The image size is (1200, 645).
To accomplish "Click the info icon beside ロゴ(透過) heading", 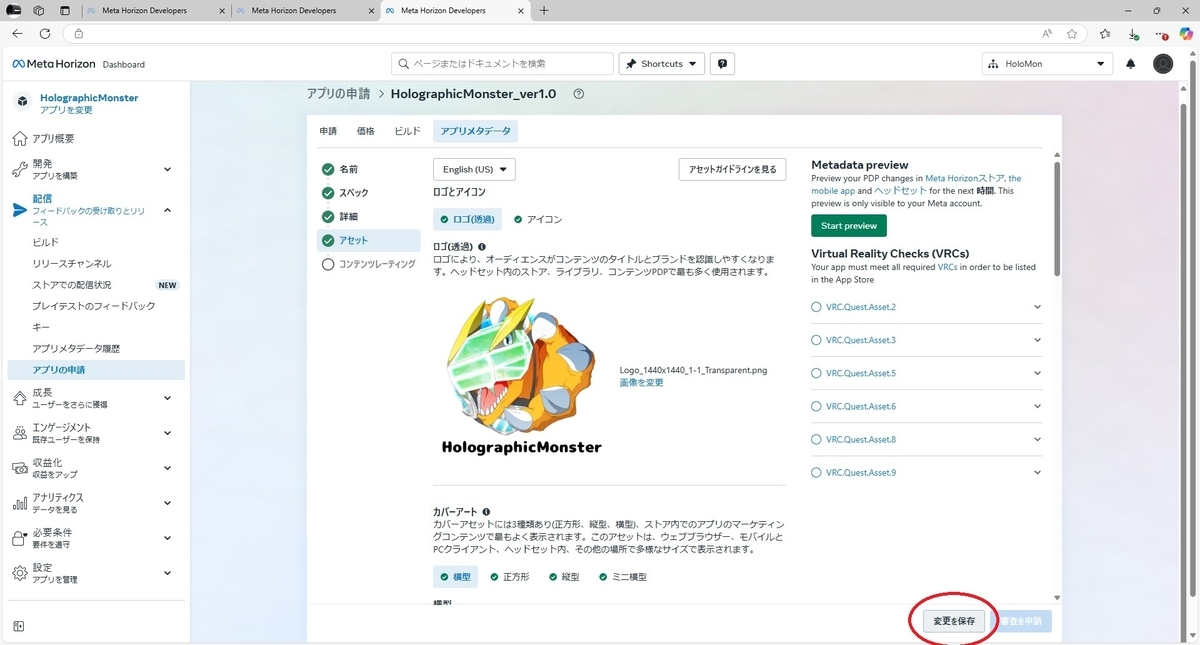I will (482, 246).
